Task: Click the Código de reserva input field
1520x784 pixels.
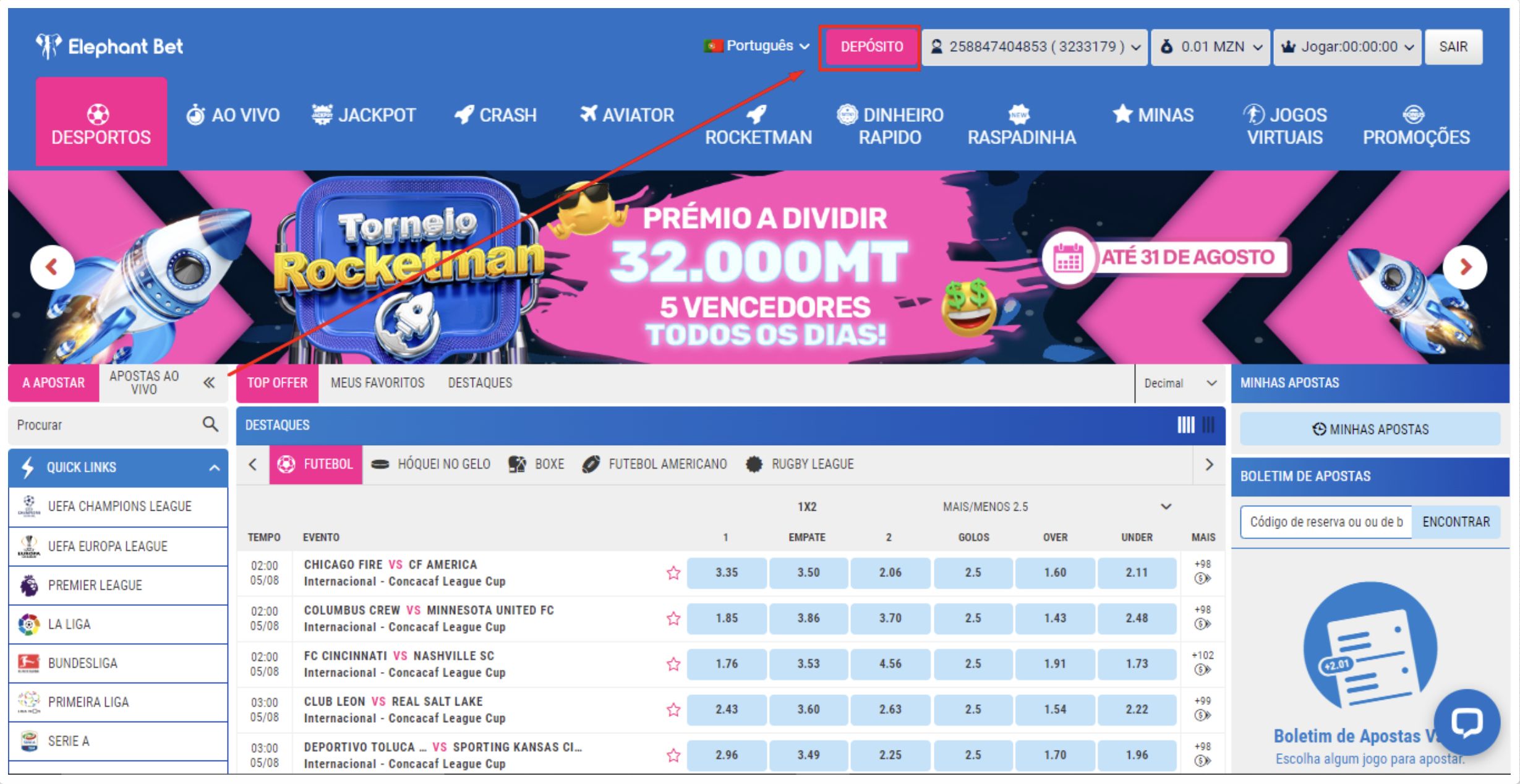Action: (x=1326, y=522)
